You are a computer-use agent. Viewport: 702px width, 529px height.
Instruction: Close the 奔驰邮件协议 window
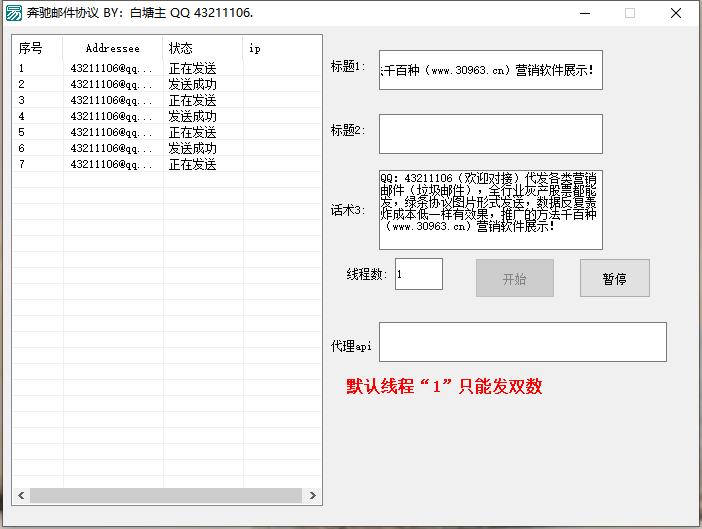tap(676, 13)
